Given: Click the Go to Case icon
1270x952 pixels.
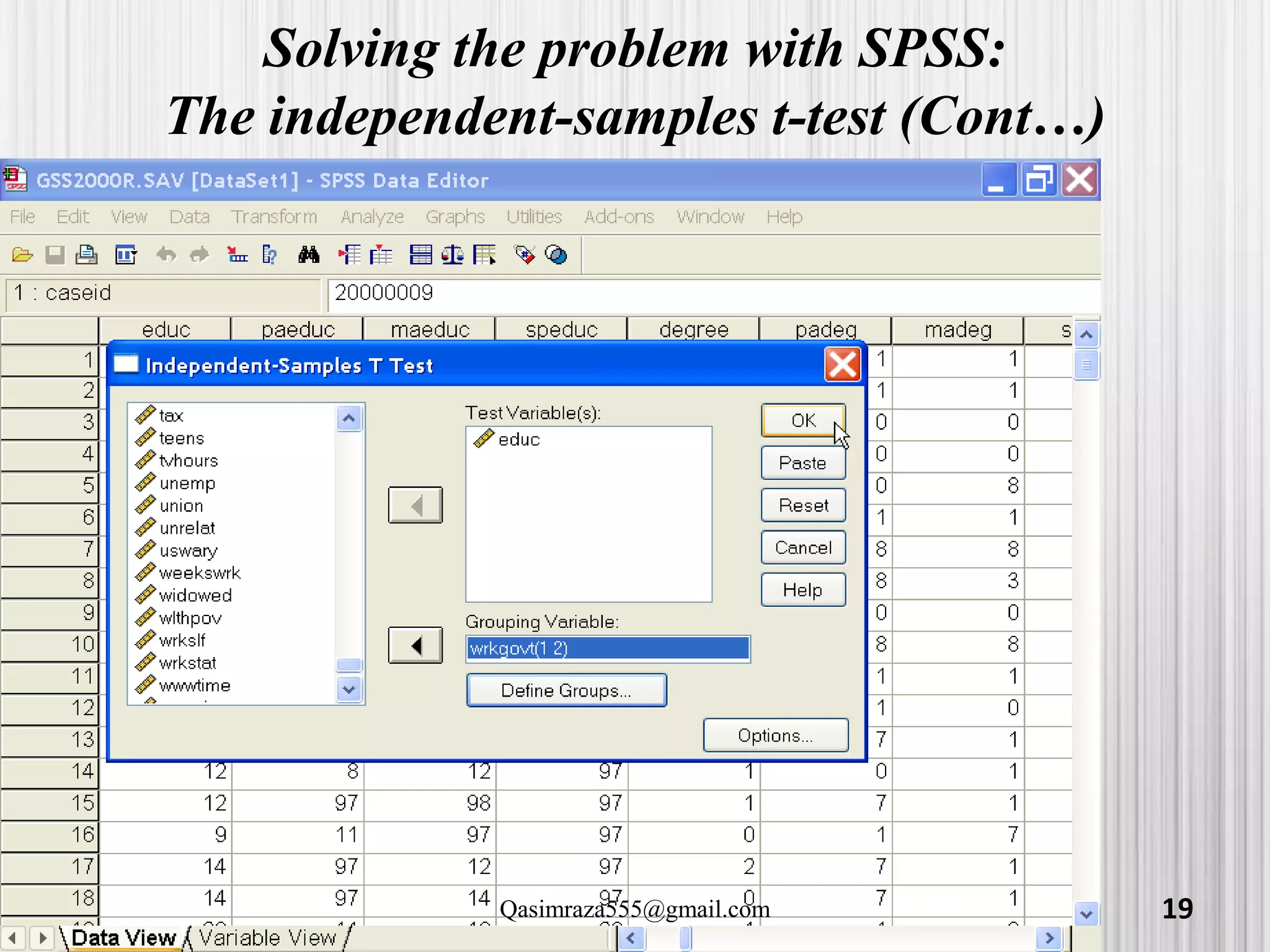Looking at the screenshot, I should click(237, 255).
